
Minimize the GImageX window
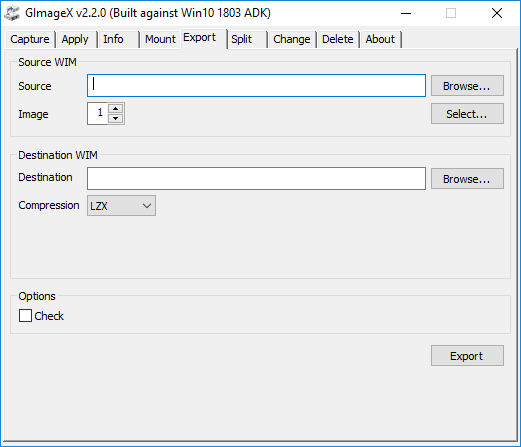click(406, 13)
